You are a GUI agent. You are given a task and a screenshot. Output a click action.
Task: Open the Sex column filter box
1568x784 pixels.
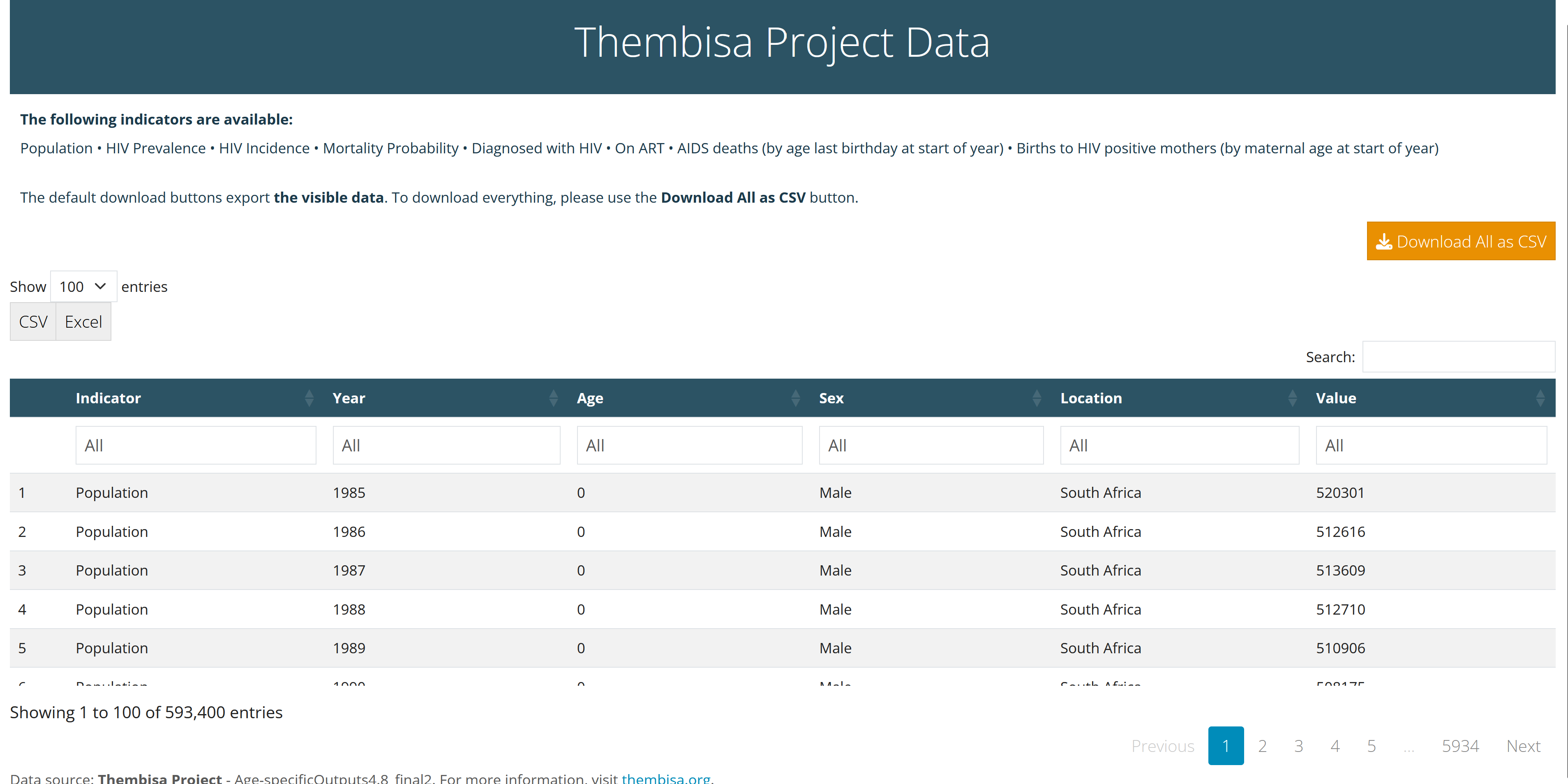point(931,446)
